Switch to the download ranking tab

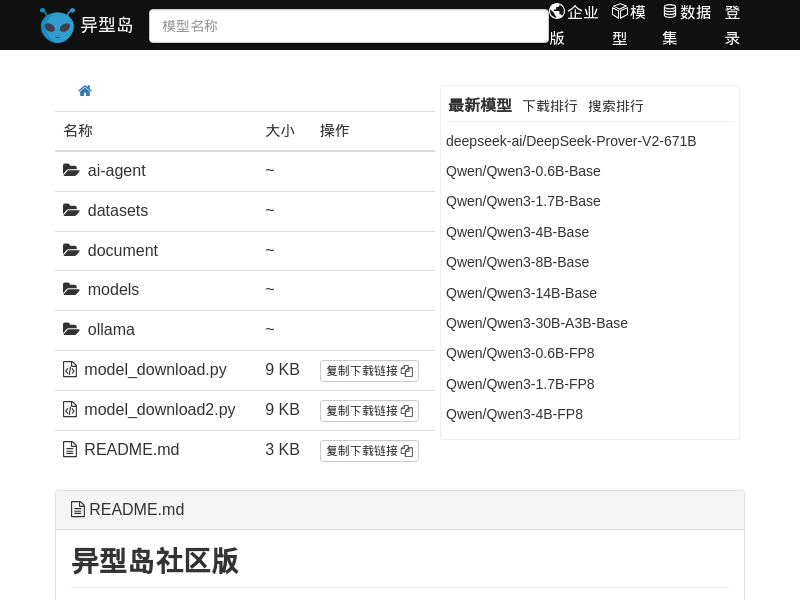tap(550, 106)
